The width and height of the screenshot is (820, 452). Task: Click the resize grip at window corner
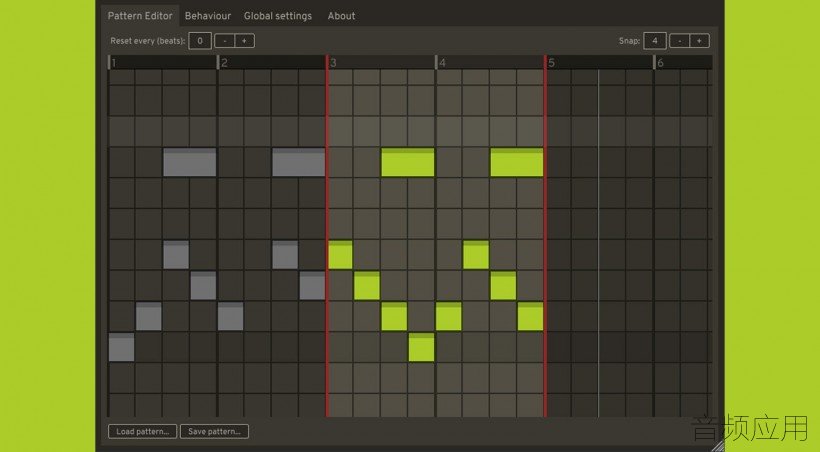pyautogui.click(x=718, y=445)
